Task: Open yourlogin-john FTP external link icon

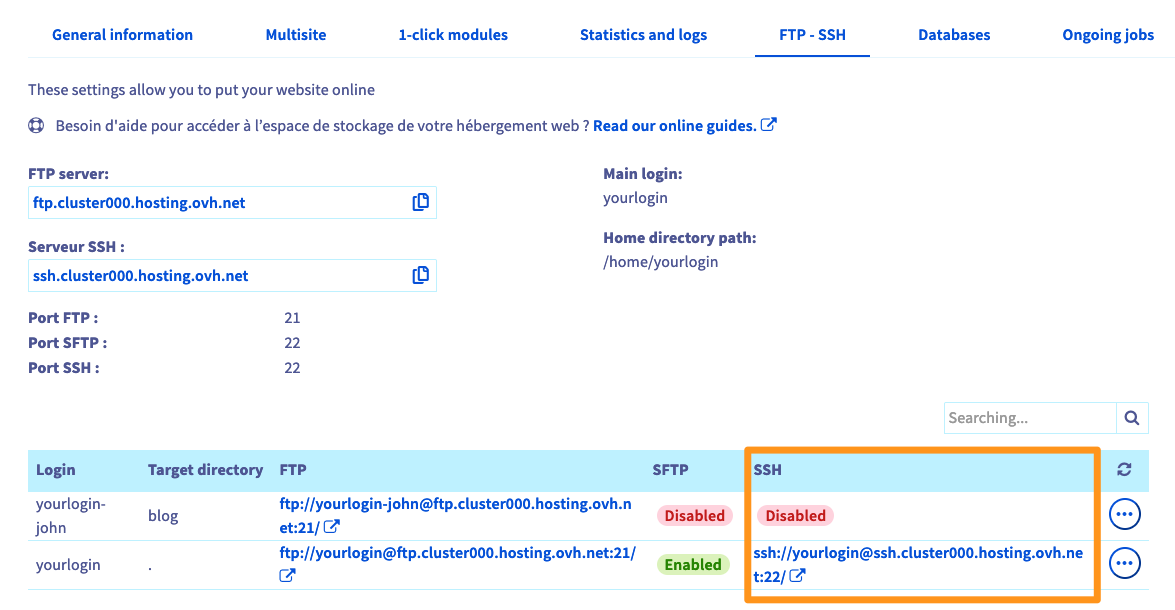Action: 331,527
